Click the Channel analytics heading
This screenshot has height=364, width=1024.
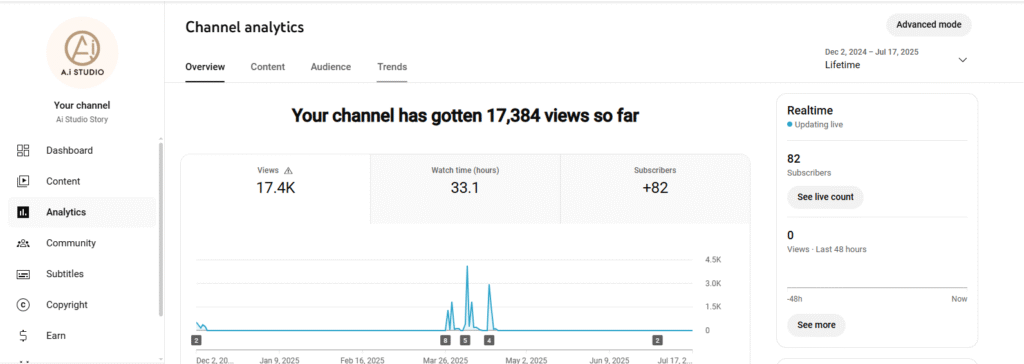245,27
